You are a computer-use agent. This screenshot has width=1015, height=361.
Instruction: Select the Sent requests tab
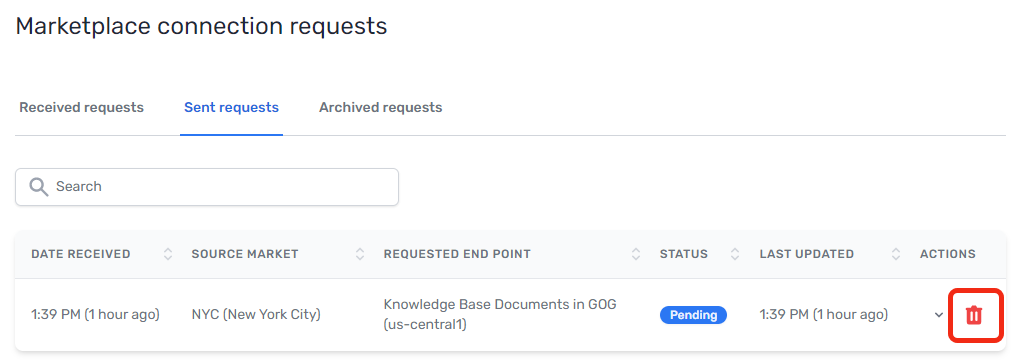[231, 107]
